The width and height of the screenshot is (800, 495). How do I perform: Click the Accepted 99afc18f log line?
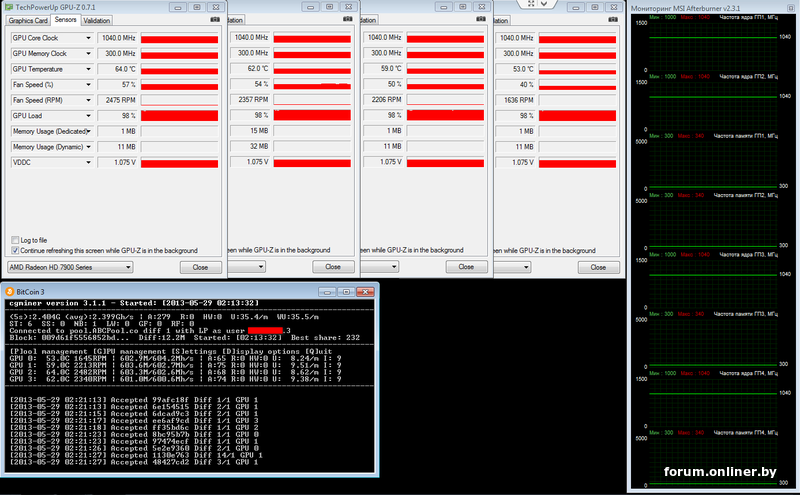pyautogui.click(x=134, y=400)
